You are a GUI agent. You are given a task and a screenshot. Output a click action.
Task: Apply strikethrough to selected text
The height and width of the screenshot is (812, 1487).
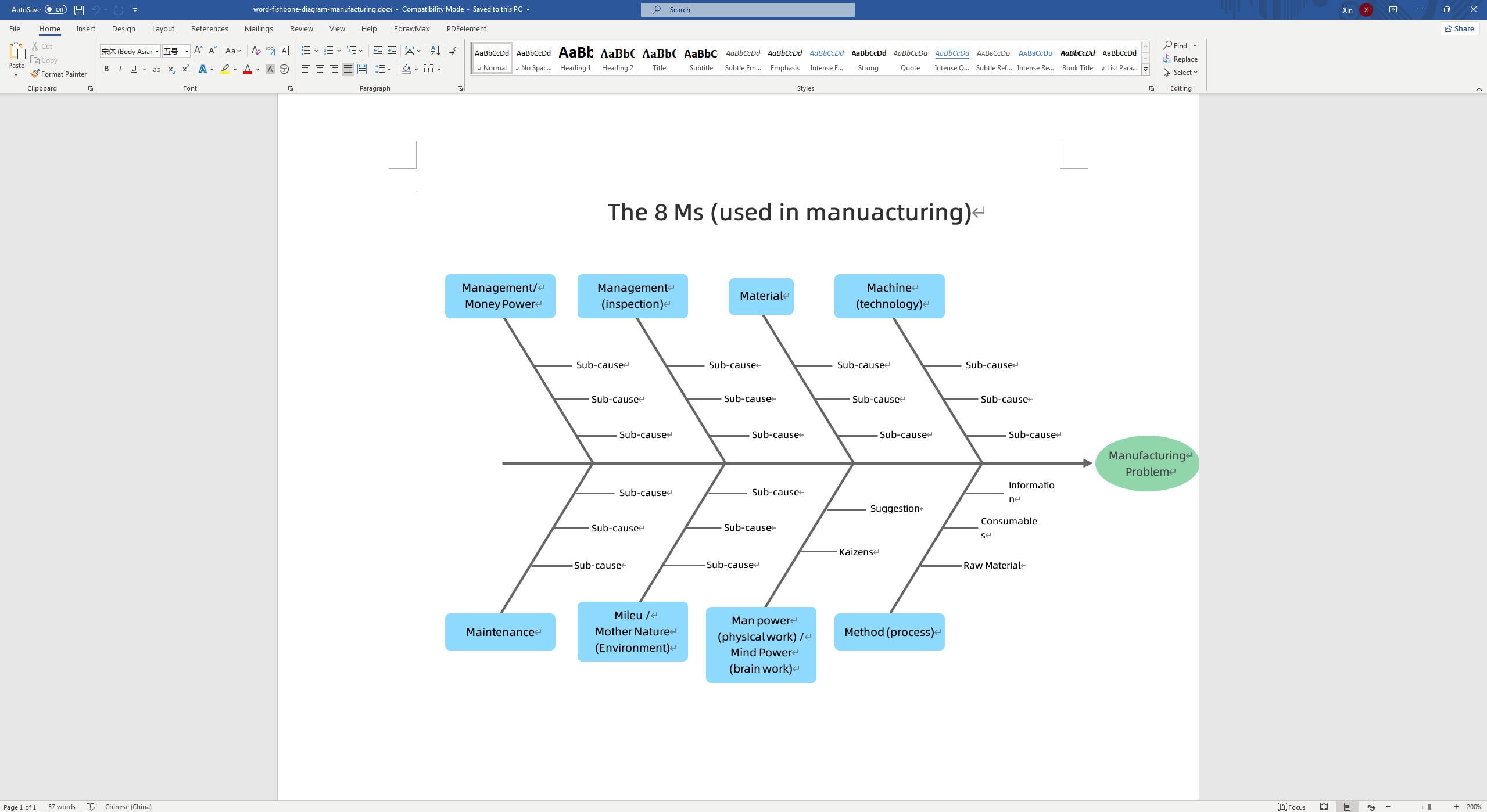(156, 69)
